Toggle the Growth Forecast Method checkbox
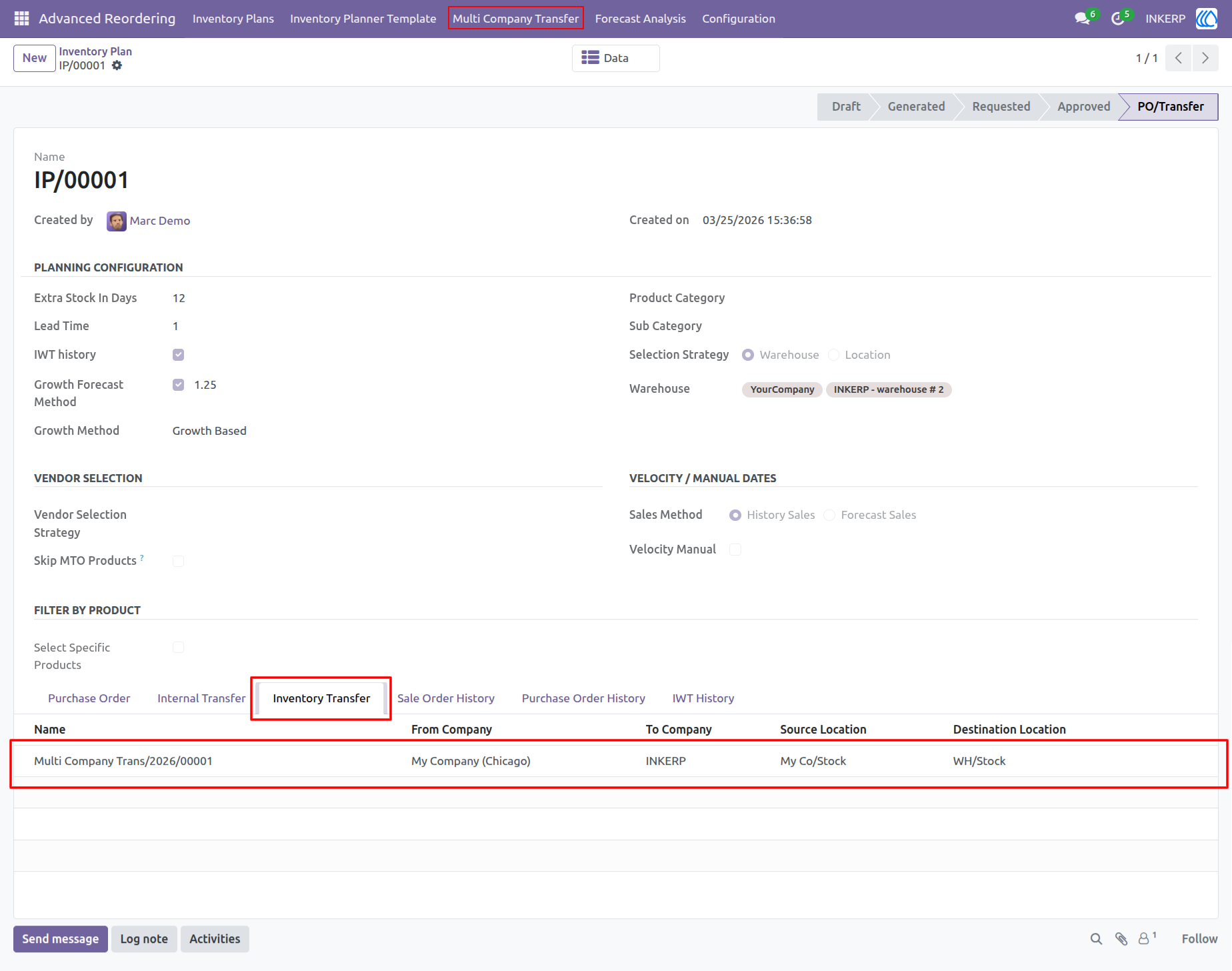Image resolution: width=1232 pixels, height=971 pixels. pos(178,385)
